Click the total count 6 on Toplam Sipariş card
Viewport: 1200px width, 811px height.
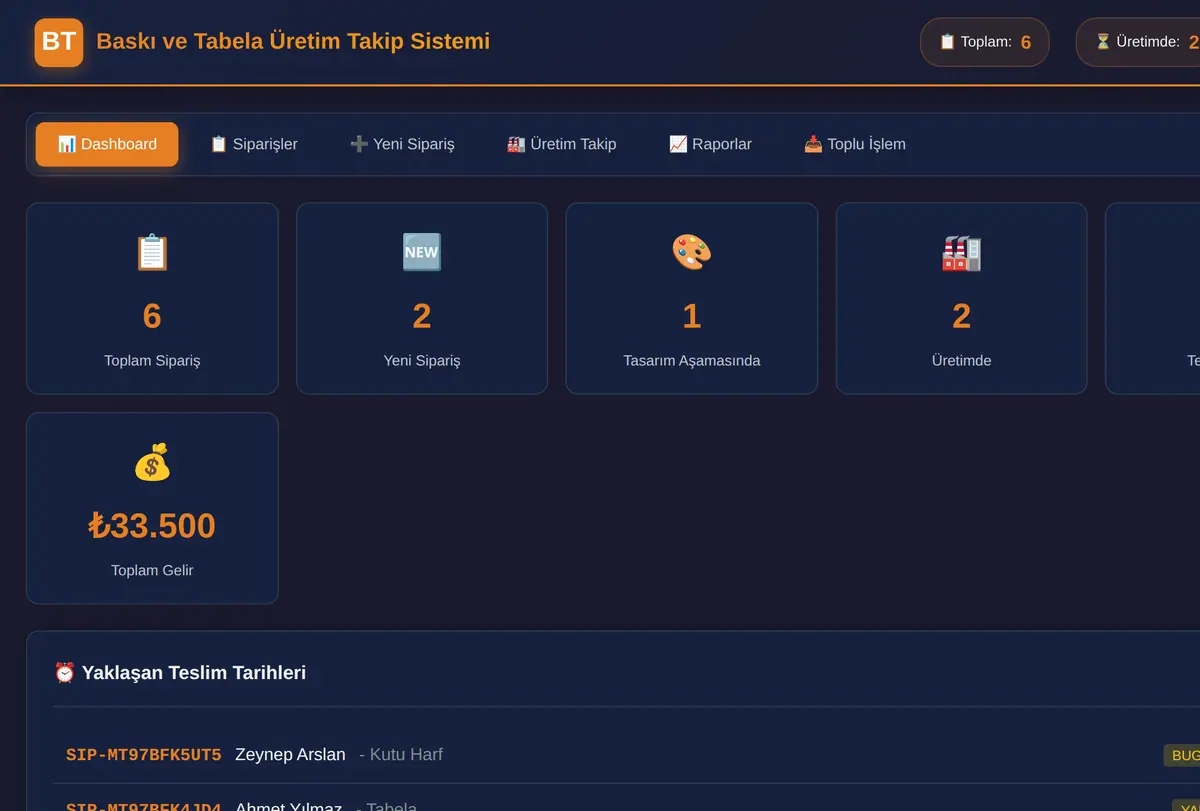tap(152, 316)
